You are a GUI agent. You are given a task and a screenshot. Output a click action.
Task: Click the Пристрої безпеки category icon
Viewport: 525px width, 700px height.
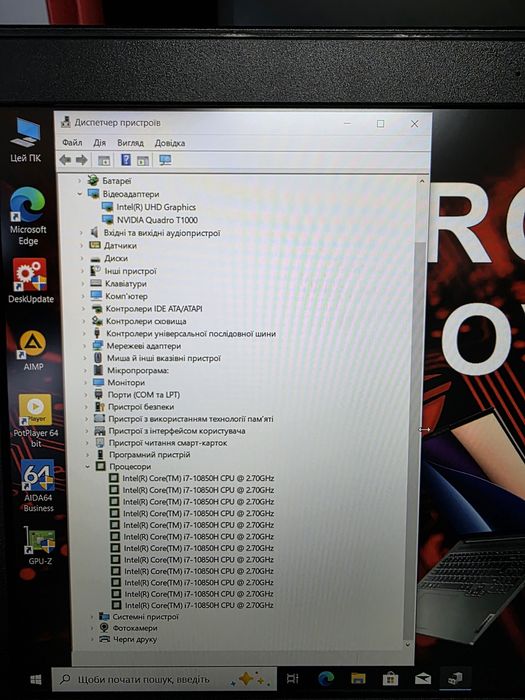tap(100, 407)
